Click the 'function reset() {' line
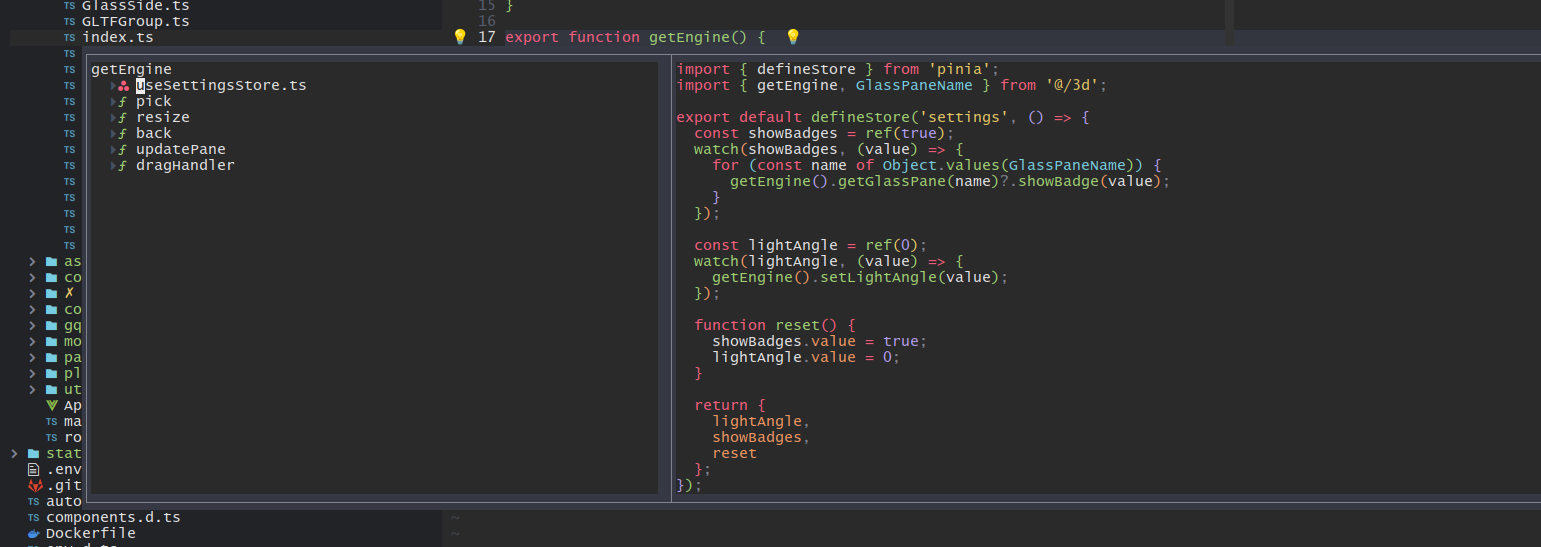Image resolution: width=1541 pixels, height=547 pixels. point(775,325)
